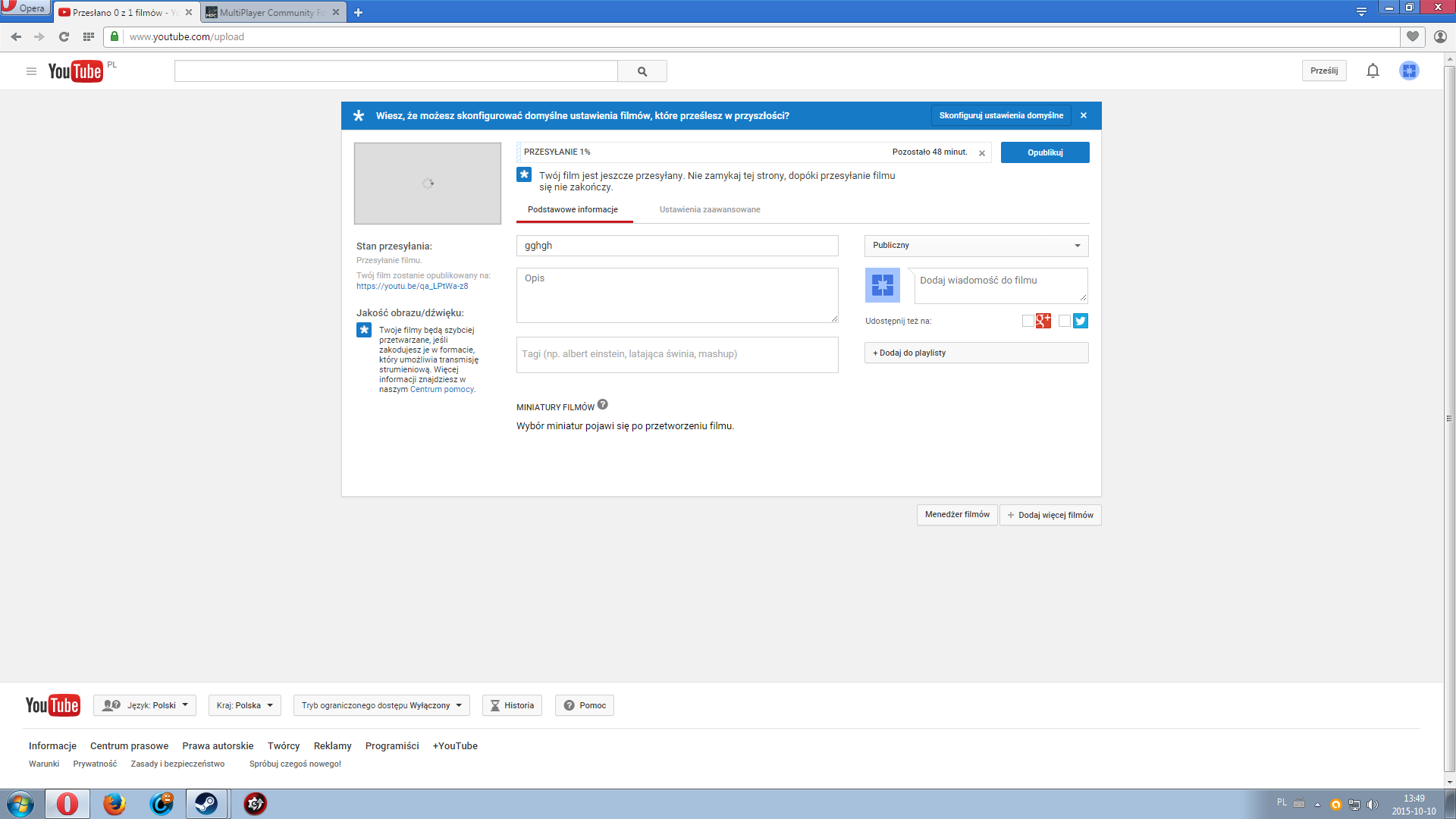Switch to Ustawienia zaawansowane tab

710,210
